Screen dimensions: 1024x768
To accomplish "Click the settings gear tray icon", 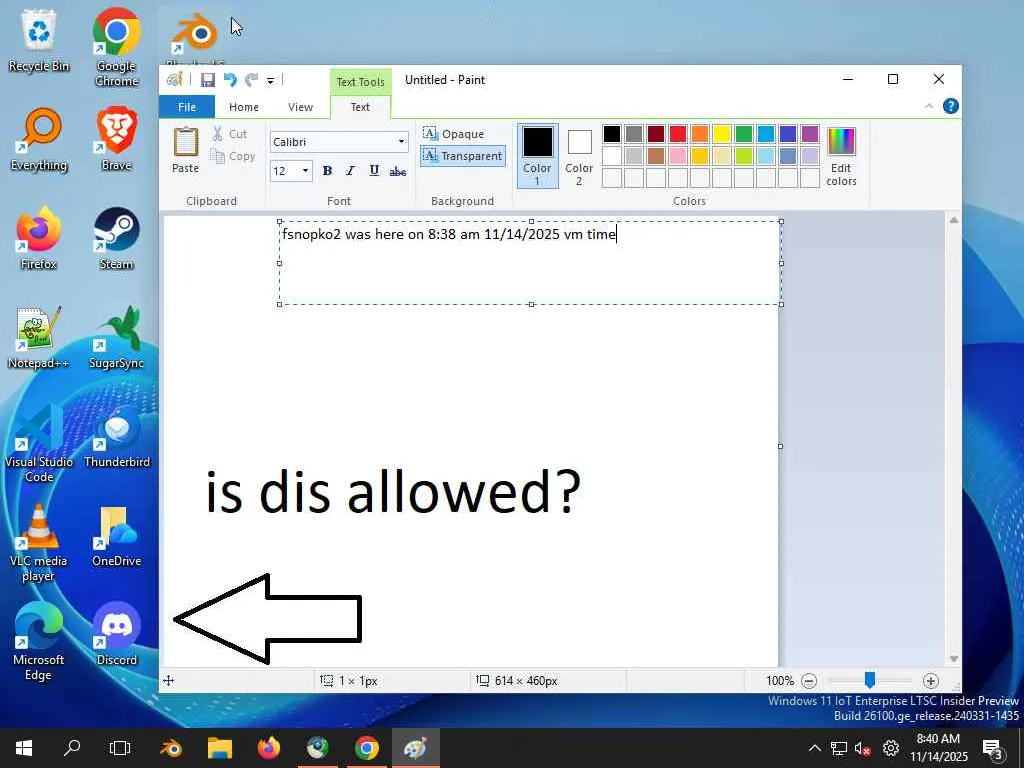I will pyautogui.click(x=891, y=748).
